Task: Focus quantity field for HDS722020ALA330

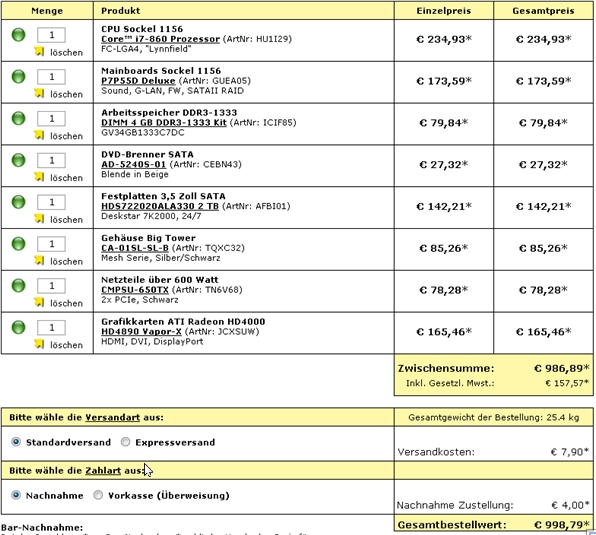Action: 51,202
